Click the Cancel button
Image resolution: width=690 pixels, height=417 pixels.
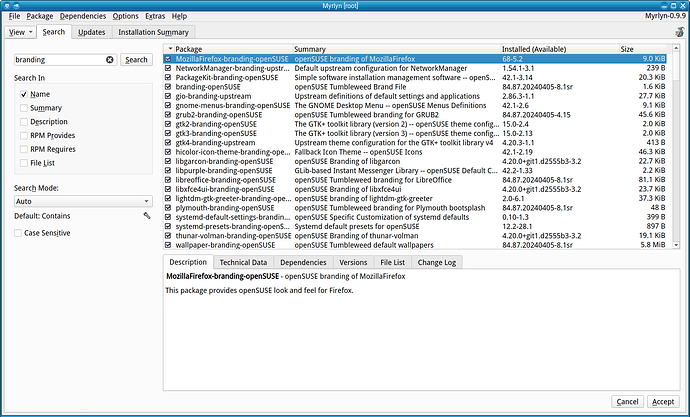tap(627, 401)
